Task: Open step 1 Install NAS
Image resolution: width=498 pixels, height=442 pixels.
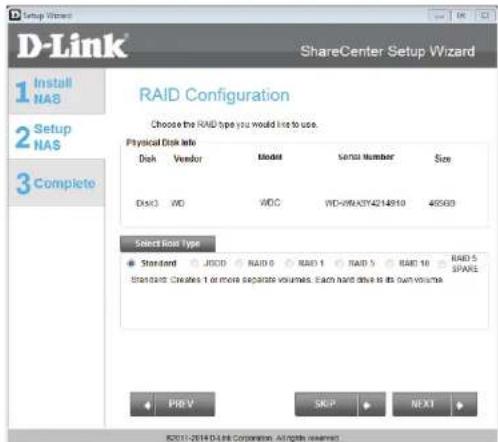Action: coord(57,91)
